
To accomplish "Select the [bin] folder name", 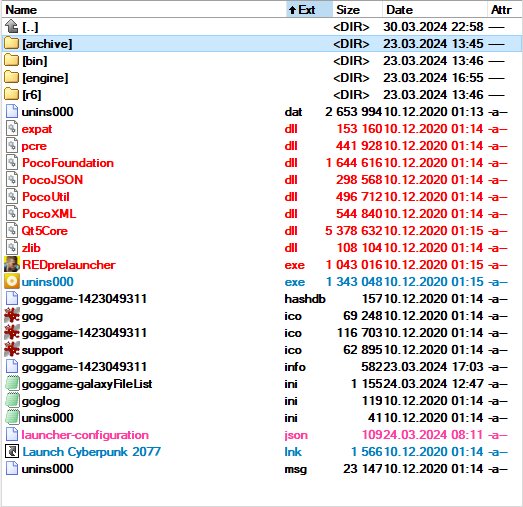I will pyautogui.click(x=35, y=61).
